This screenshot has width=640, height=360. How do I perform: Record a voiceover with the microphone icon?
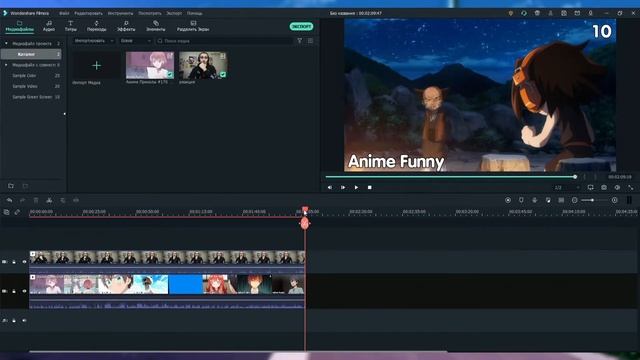(x=535, y=200)
